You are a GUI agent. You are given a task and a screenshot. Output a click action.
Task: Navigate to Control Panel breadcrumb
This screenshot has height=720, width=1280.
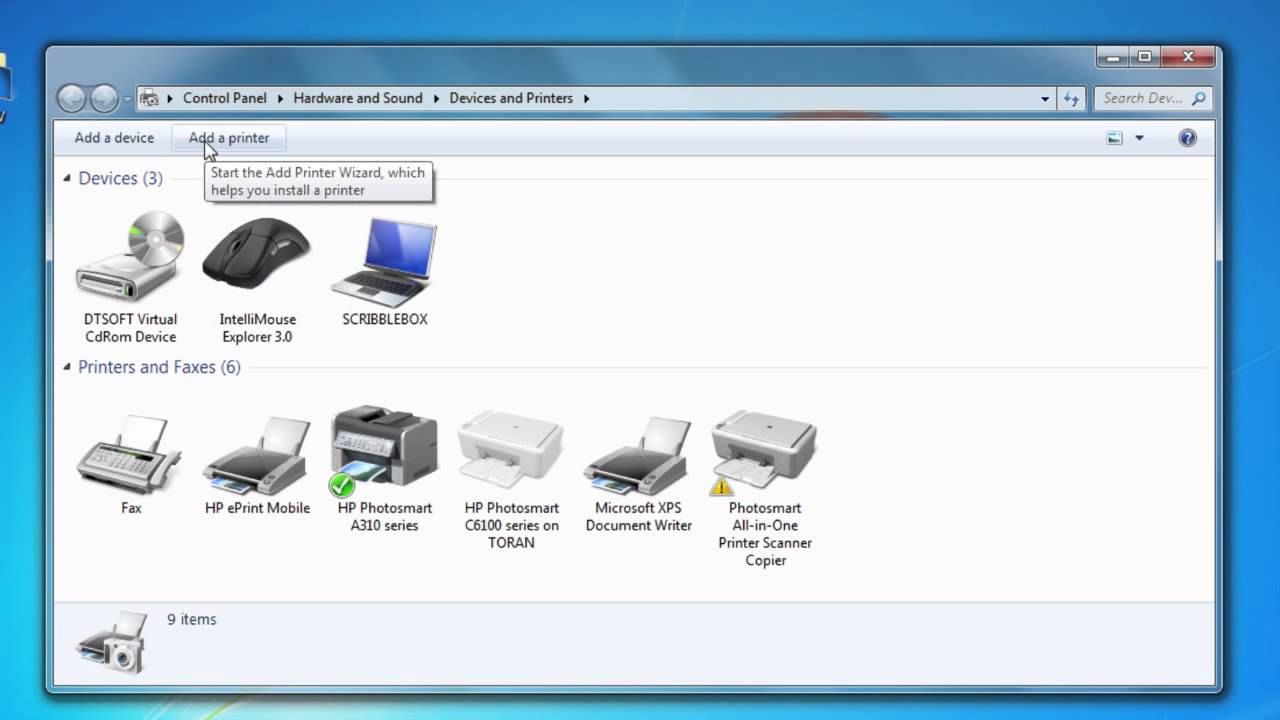225,98
